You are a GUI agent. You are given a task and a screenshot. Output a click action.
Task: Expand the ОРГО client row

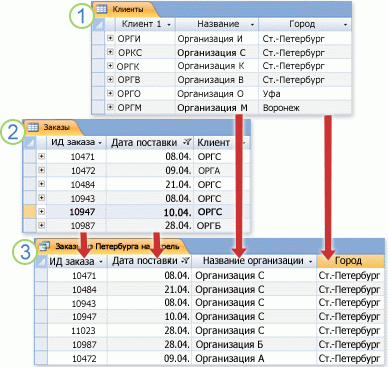[110, 93]
